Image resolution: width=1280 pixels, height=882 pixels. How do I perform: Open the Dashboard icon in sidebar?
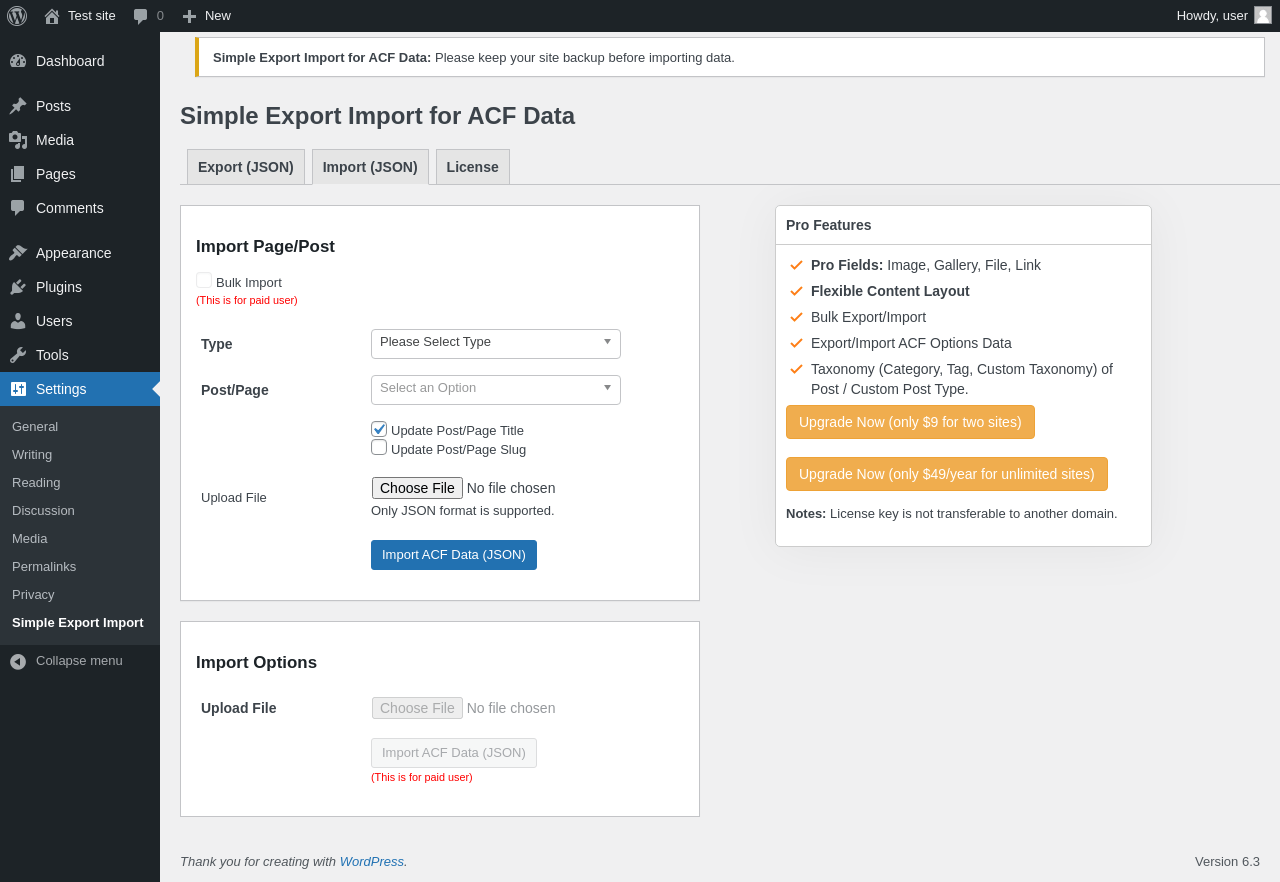pos(18,61)
